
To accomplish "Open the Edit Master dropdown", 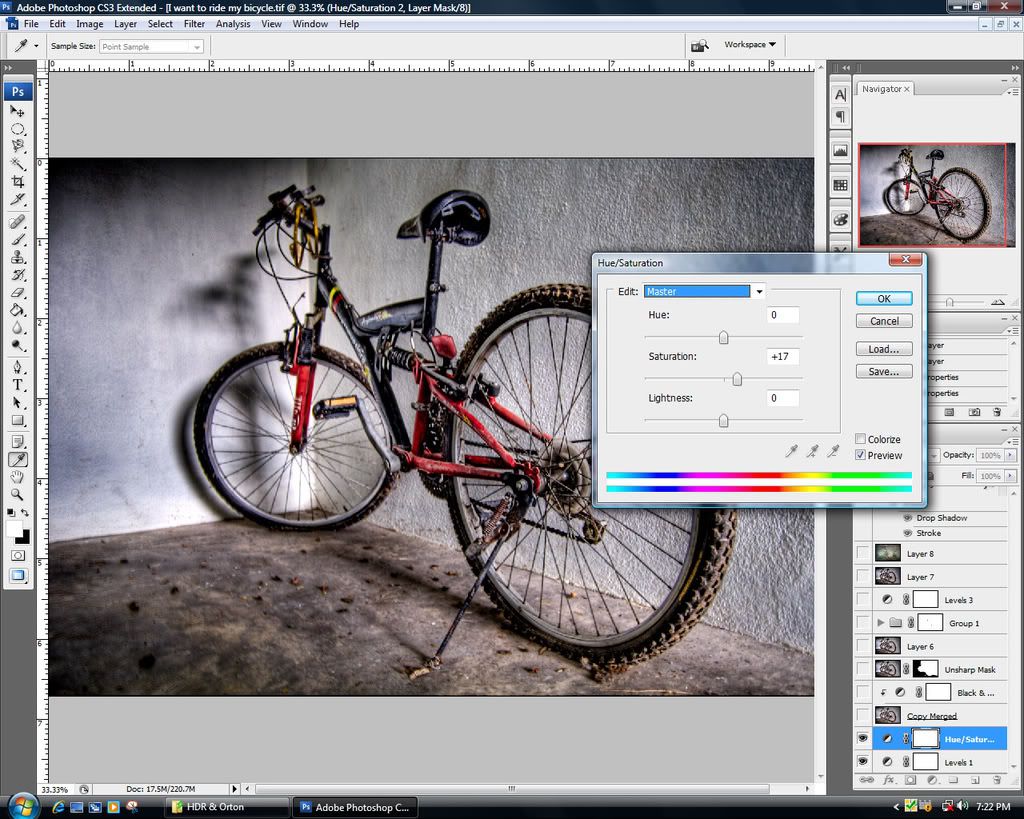I will tap(759, 292).
